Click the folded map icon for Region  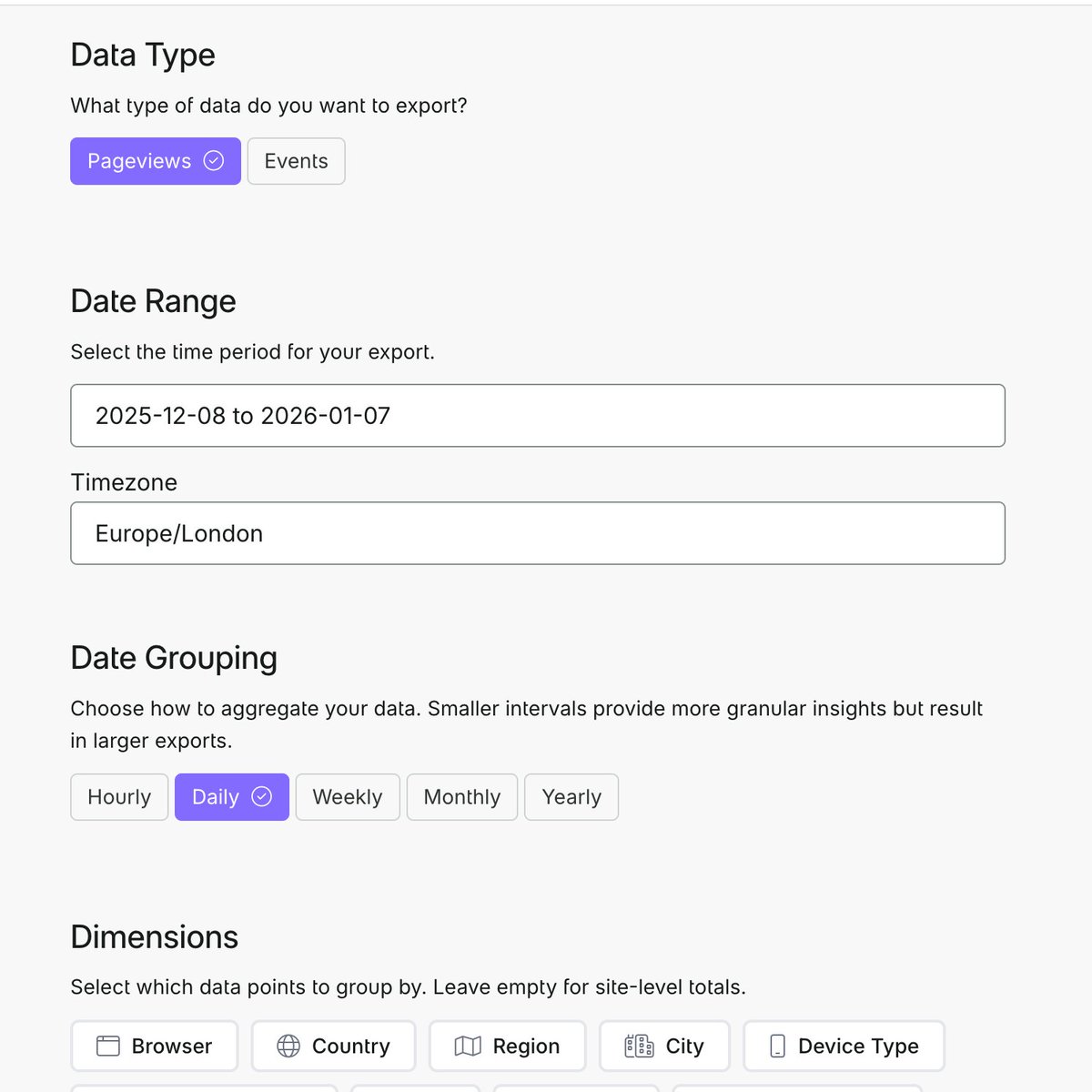click(468, 1046)
